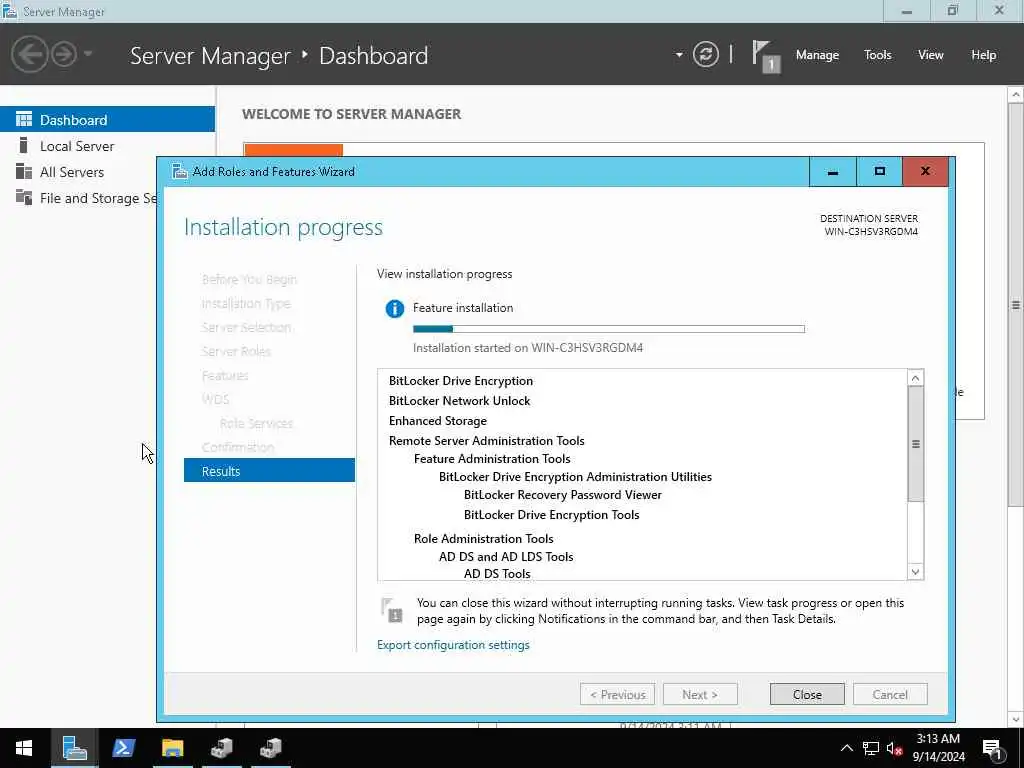Click the blue info icon beside Feature installation
The width and height of the screenshot is (1024, 768).
pyautogui.click(x=394, y=308)
